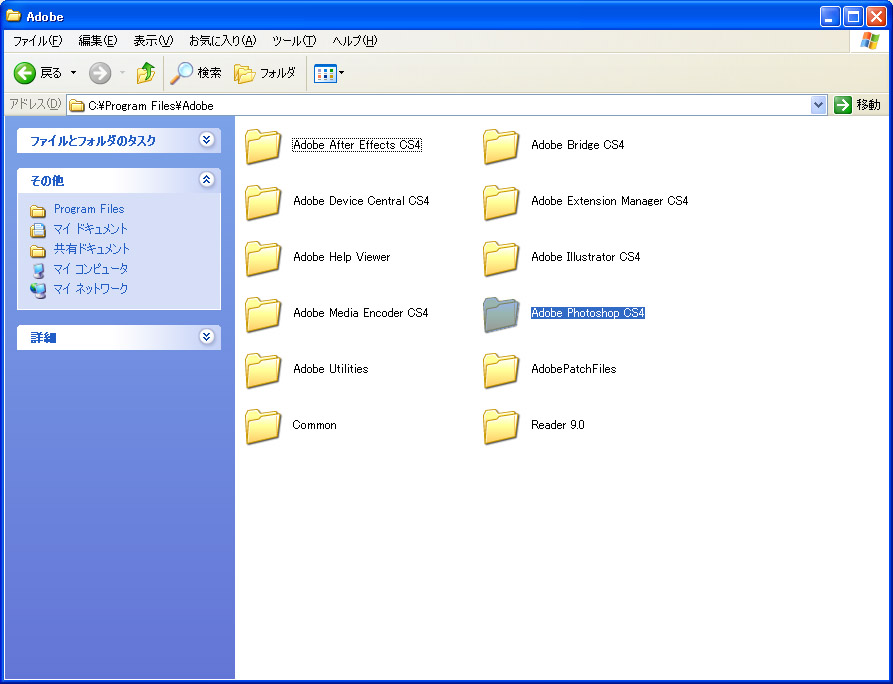Maximize the Adobe window
Image resolution: width=893 pixels, height=684 pixels.
pos(853,17)
